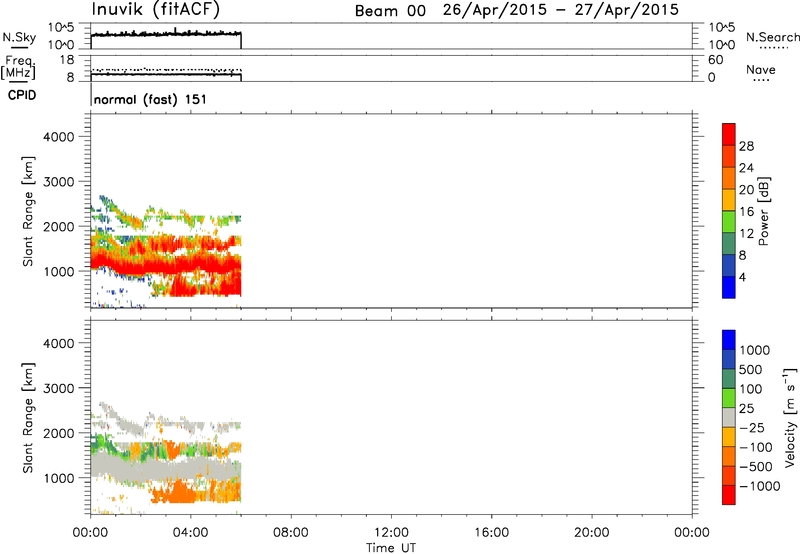Click the '-25' tick on Velocity scale
Screen dimensions: 800x554
pos(752,427)
